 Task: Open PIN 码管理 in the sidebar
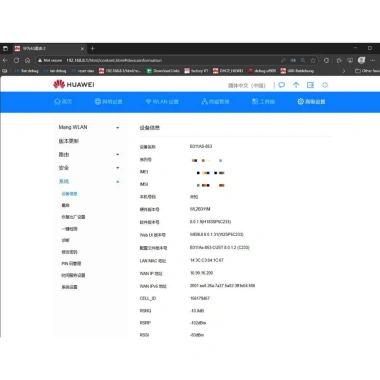(x=71, y=263)
